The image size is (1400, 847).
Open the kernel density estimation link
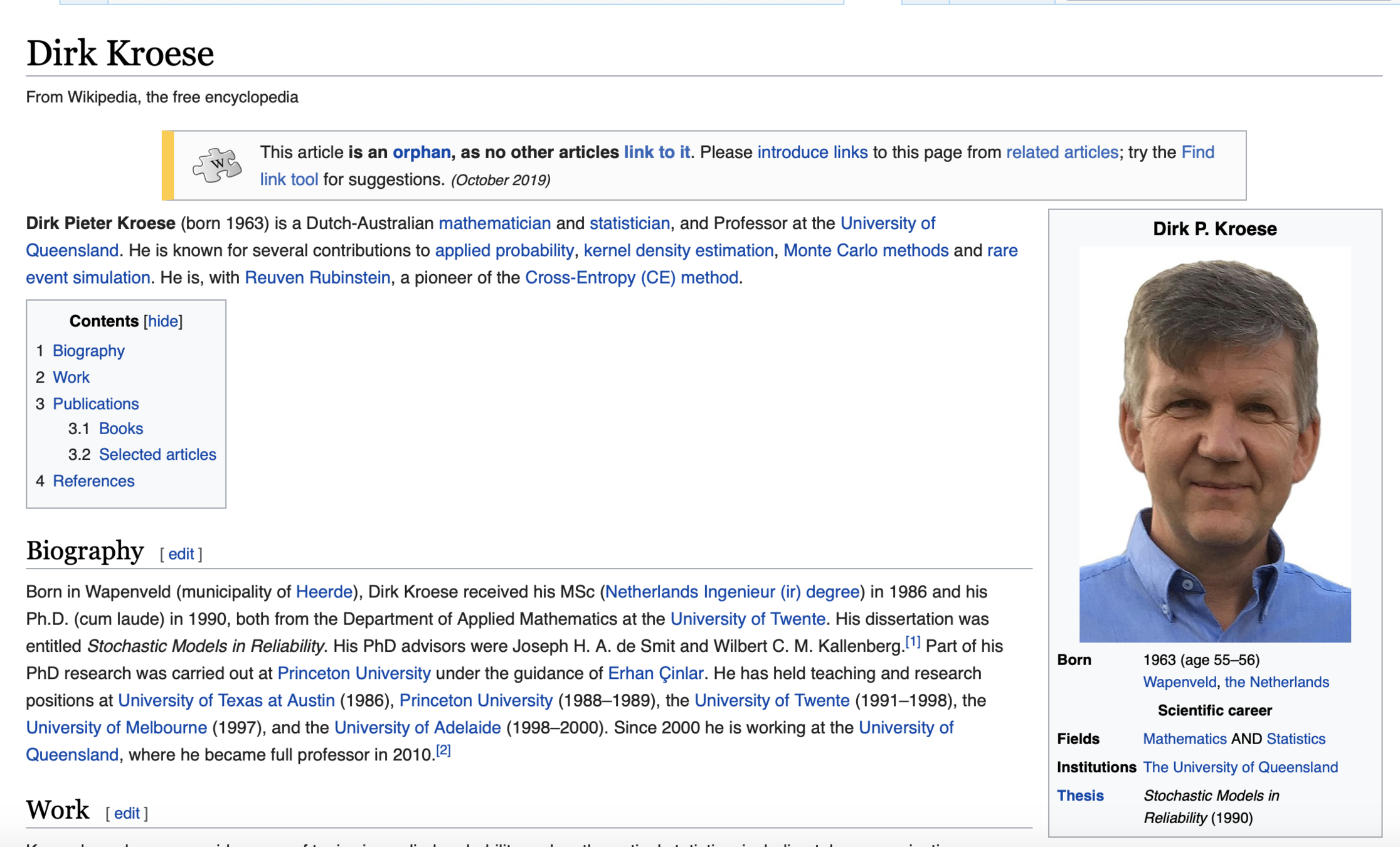tap(678, 250)
